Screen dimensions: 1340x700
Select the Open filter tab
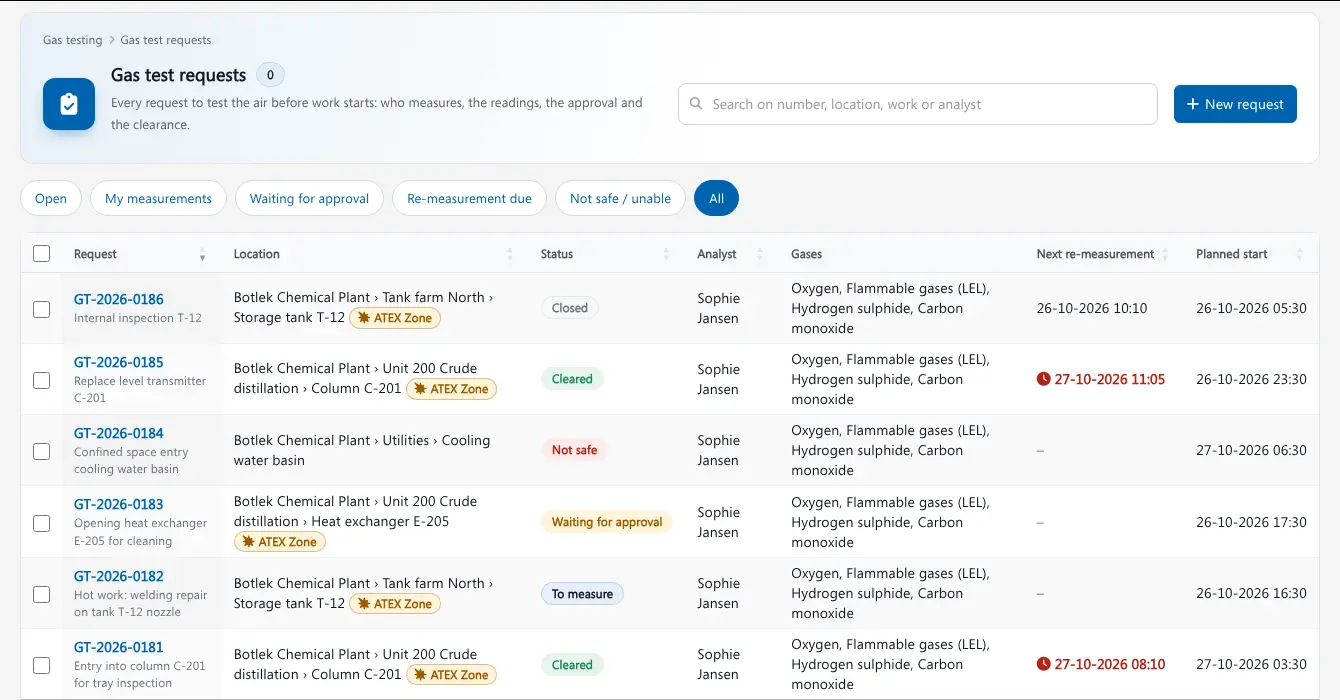click(x=51, y=198)
